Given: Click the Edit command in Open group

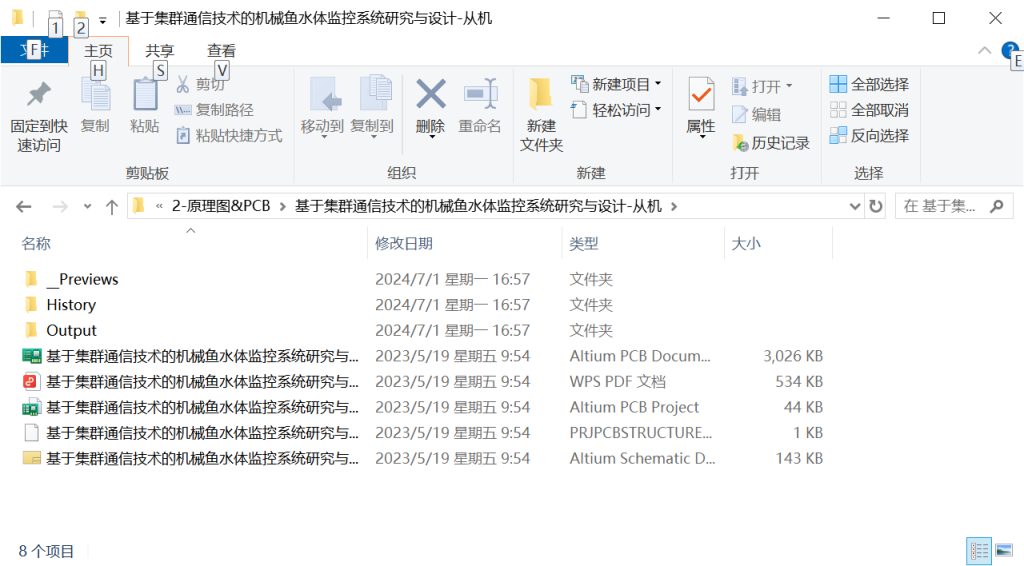Looking at the screenshot, I should [x=756, y=115].
